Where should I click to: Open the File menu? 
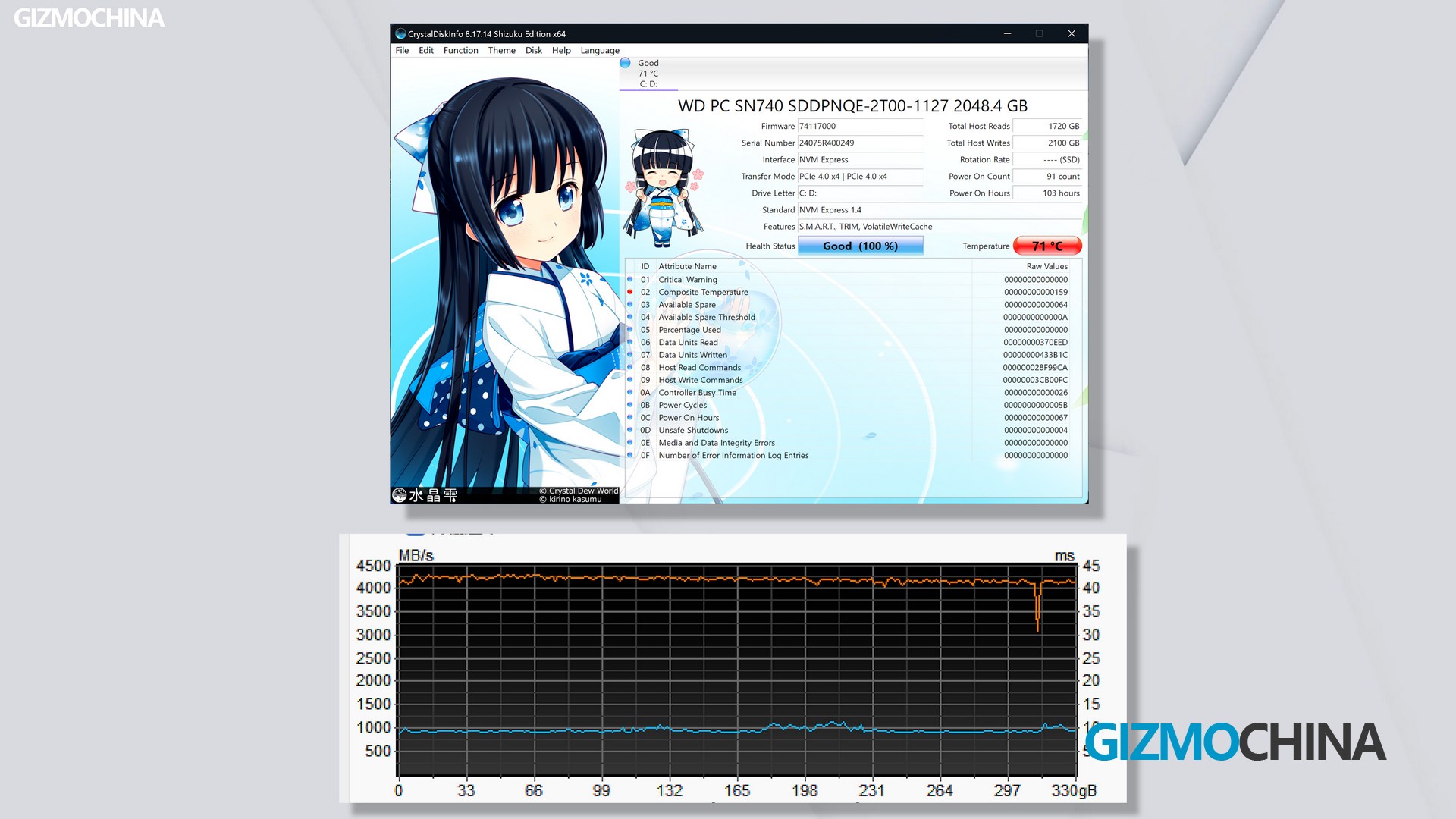point(402,50)
